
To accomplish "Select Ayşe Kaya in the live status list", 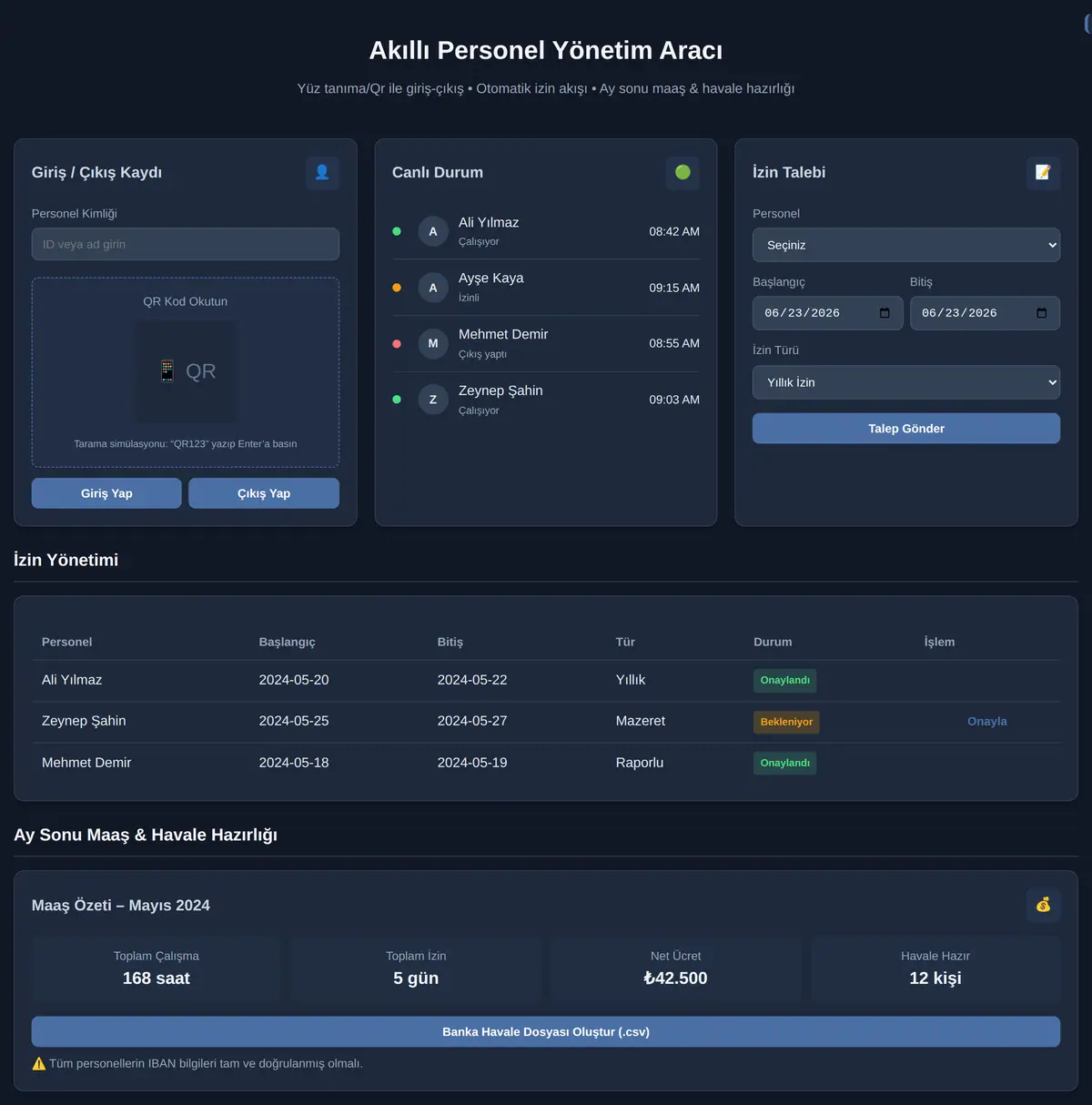I will (491, 279).
